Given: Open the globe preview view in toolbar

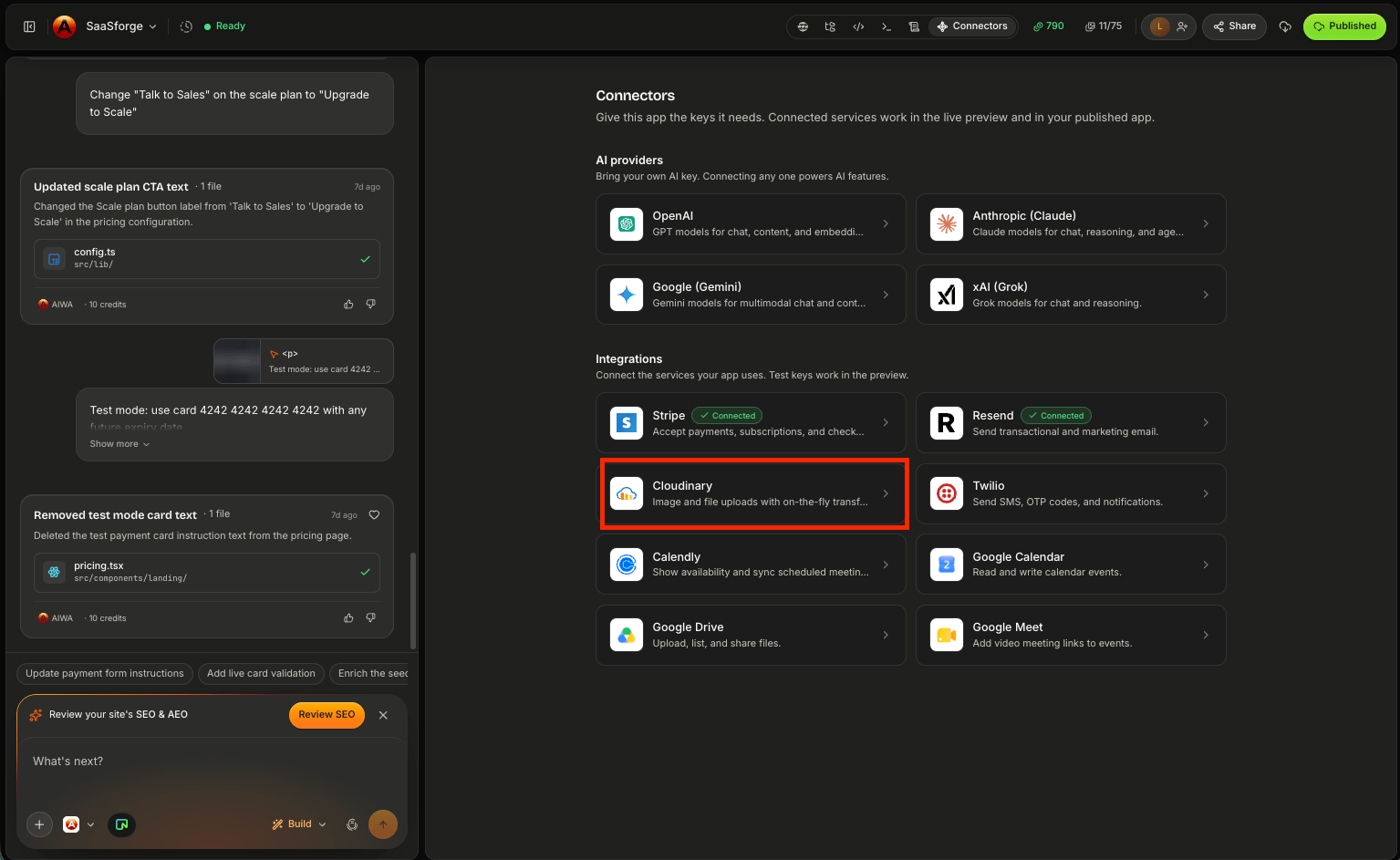Looking at the screenshot, I should point(803,26).
